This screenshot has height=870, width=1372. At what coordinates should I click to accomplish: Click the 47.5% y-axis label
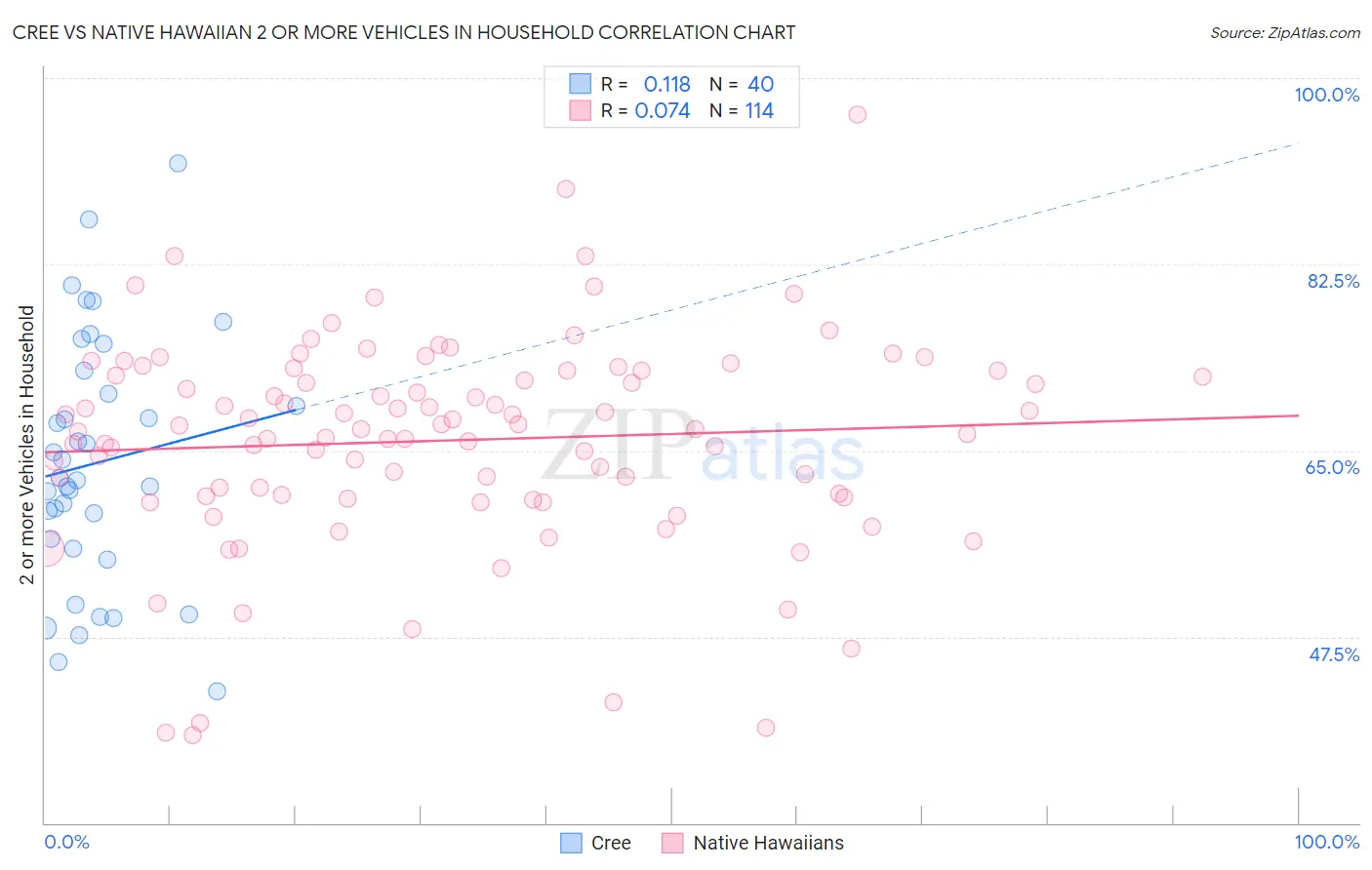[x=1334, y=654]
